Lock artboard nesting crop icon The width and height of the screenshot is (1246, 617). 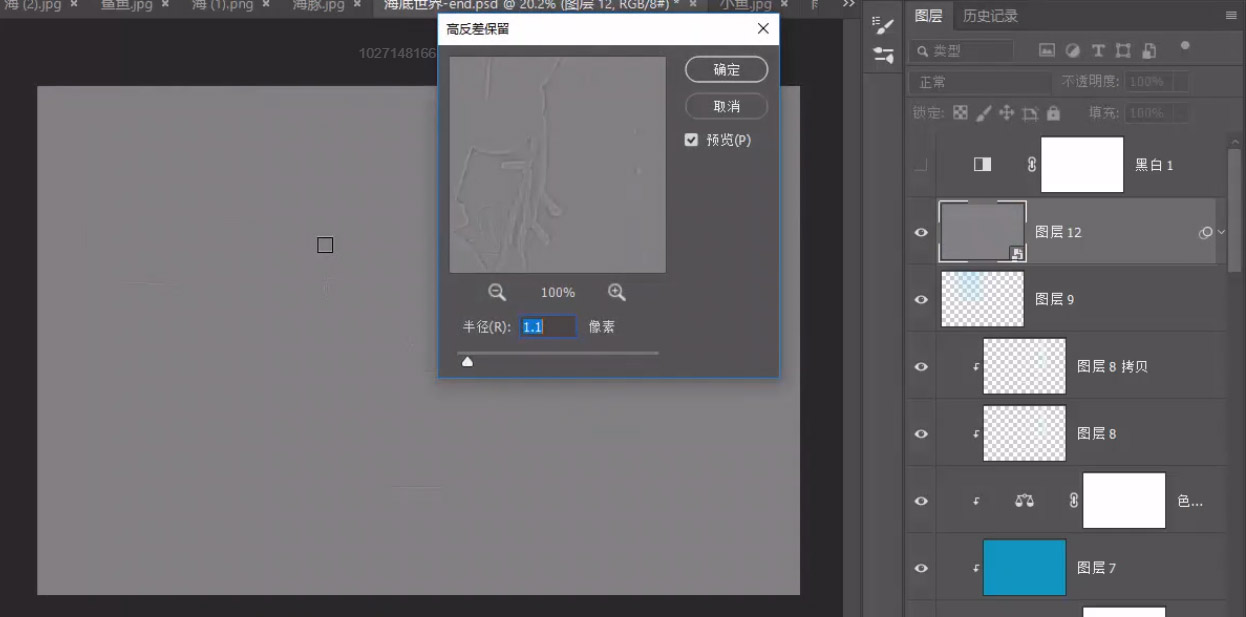click(x=1030, y=113)
